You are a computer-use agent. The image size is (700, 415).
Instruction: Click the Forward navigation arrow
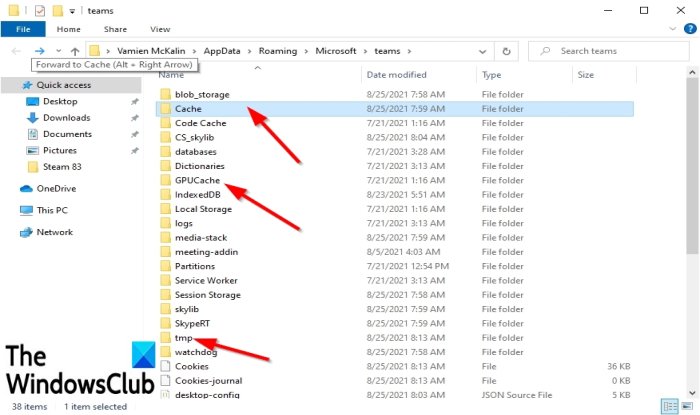(x=39, y=51)
